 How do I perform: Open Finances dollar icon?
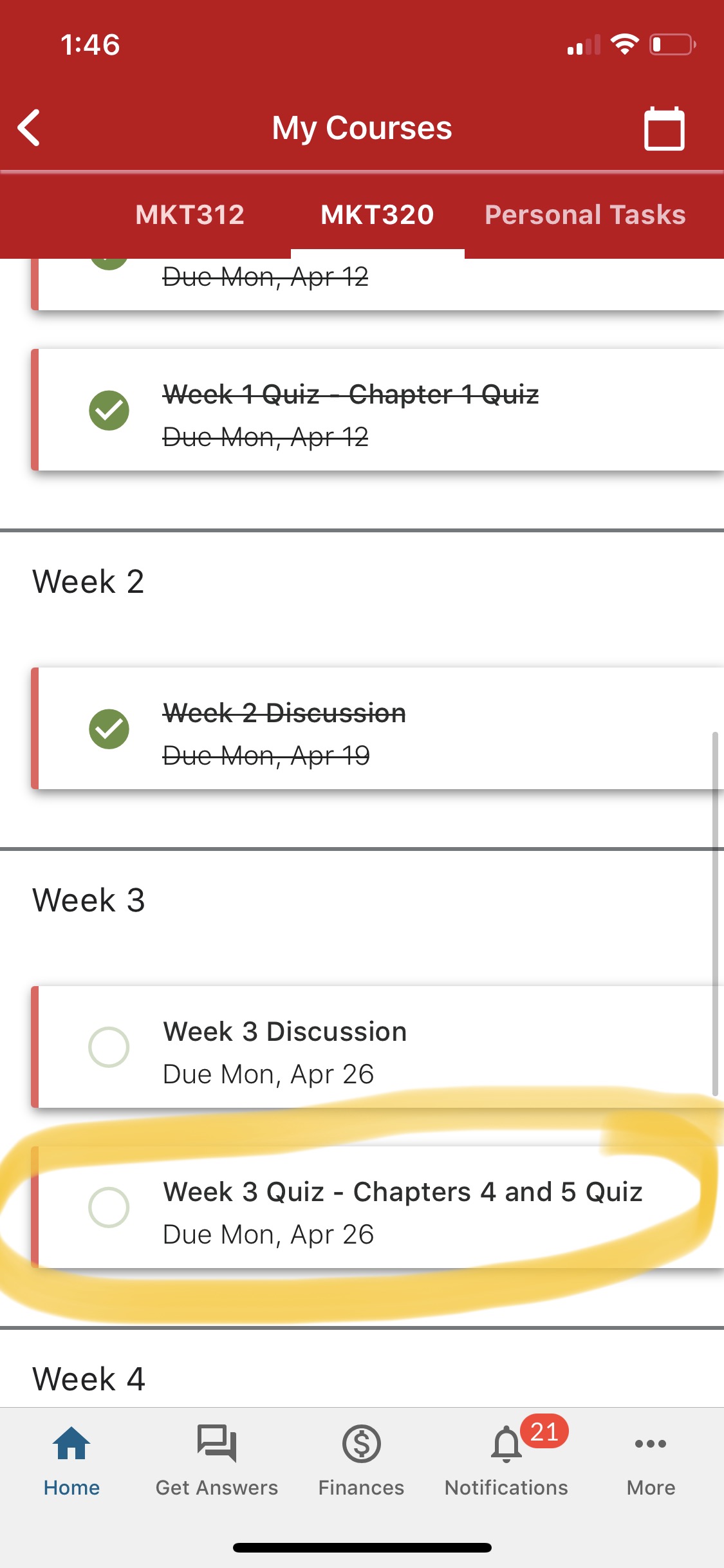click(x=362, y=1445)
